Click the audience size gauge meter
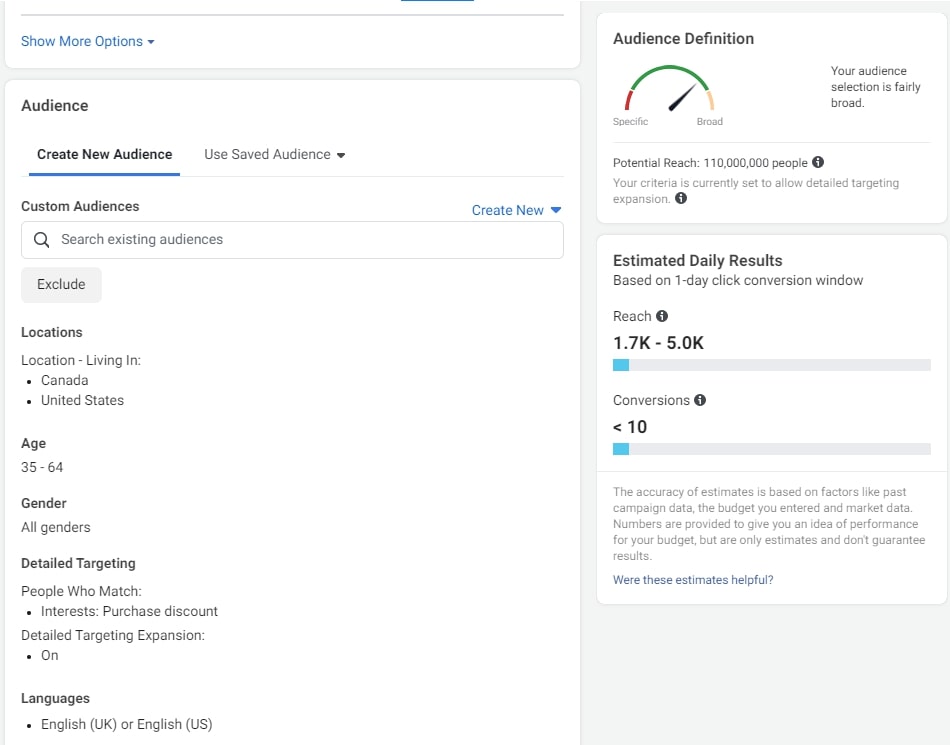Viewport: 950px width, 745px height. [670, 91]
